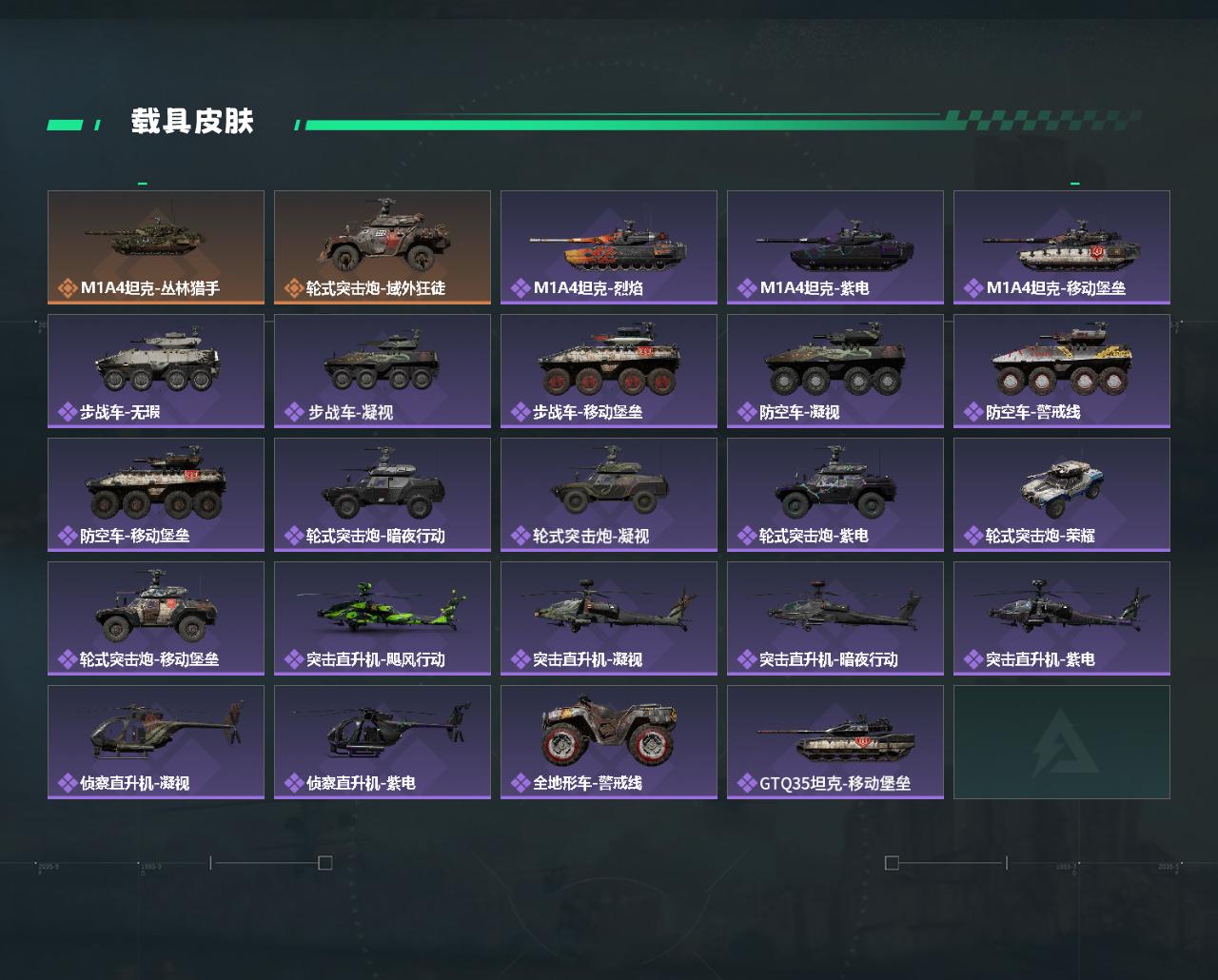Click the 载具皮肤 section header
The width and height of the screenshot is (1218, 980).
click(x=192, y=122)
